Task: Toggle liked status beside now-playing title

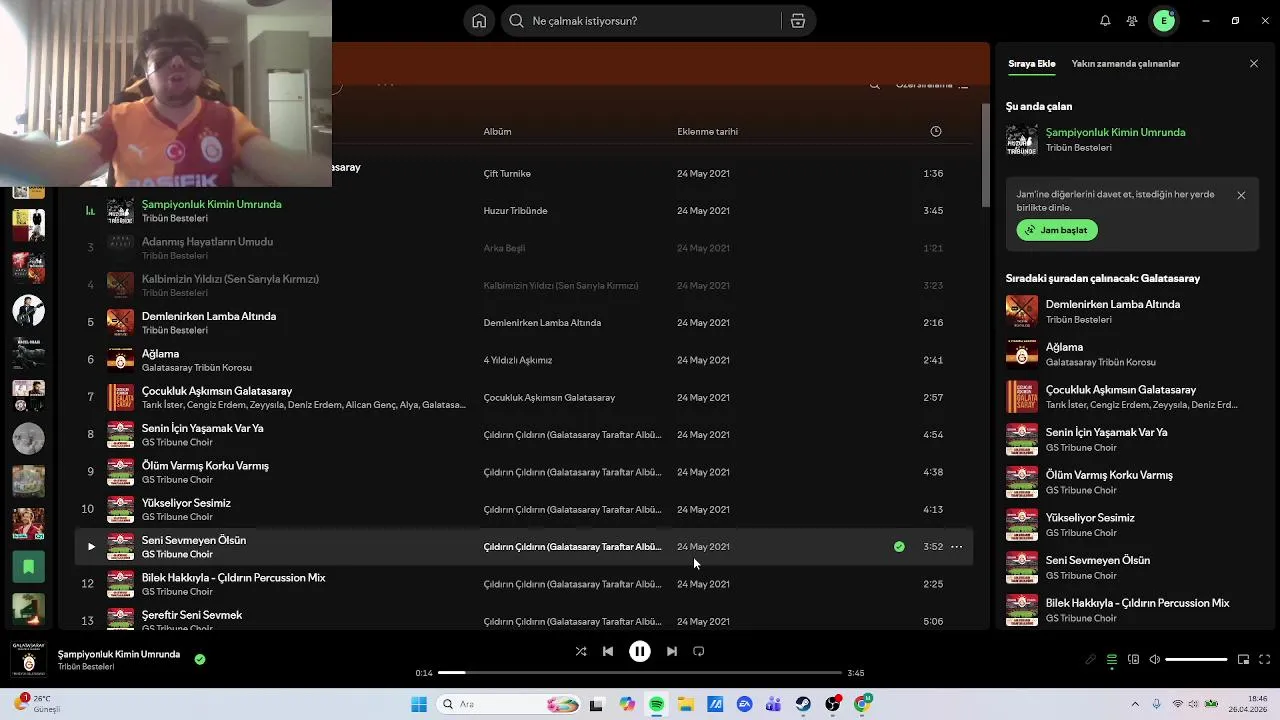Action: point(200,659)
